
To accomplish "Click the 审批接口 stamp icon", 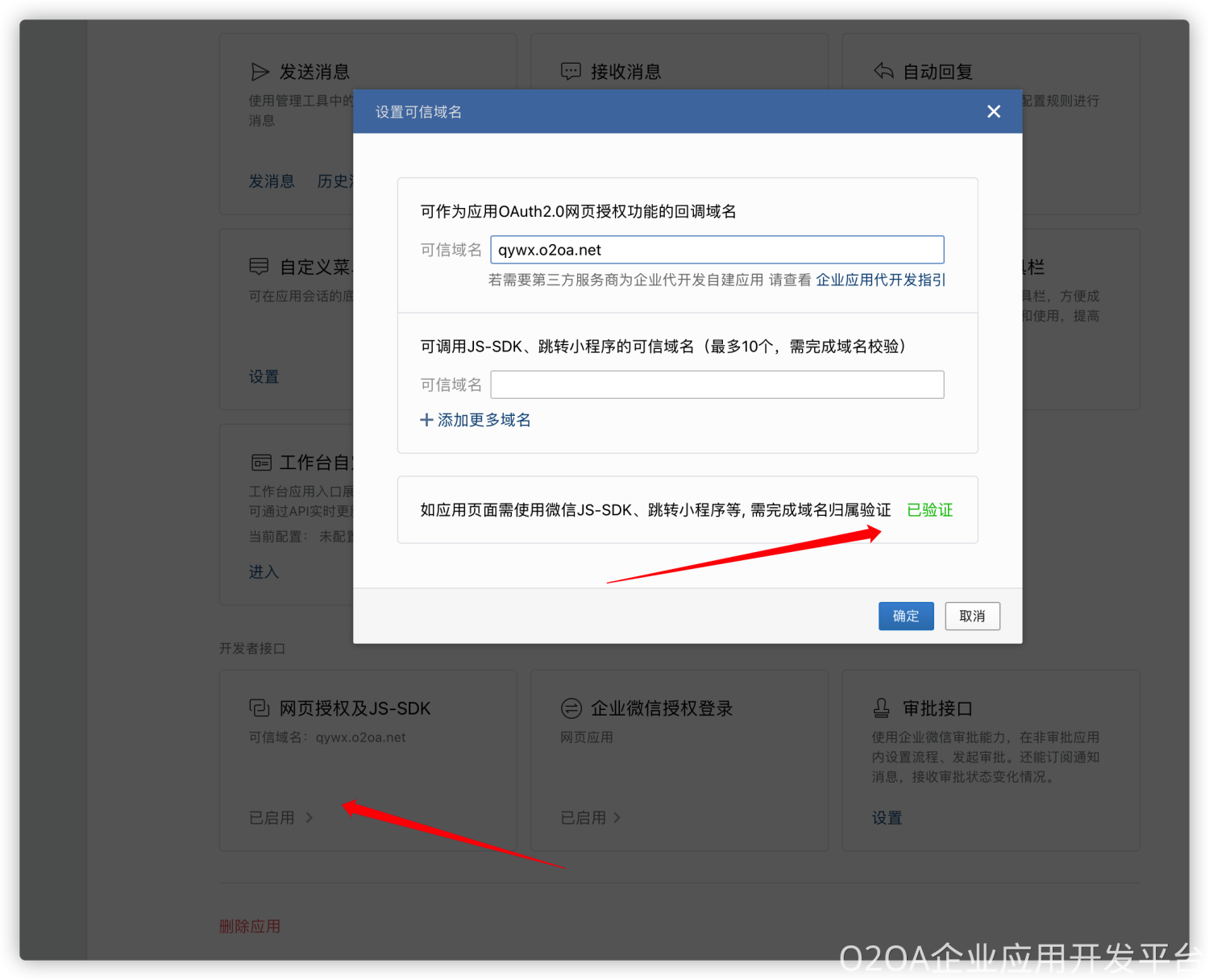I will tap(882, 708).
